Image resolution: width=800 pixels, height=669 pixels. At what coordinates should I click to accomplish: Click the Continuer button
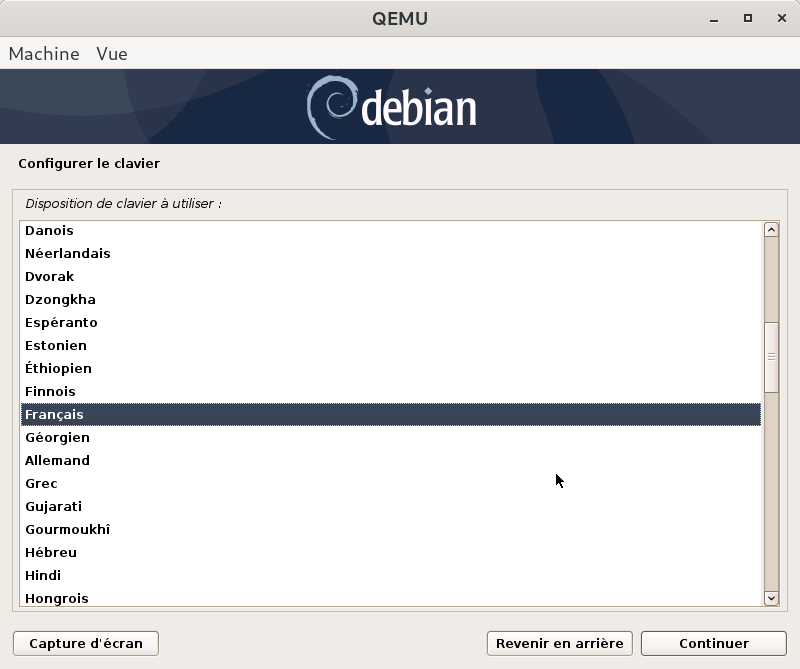click(x=713, y=643)
